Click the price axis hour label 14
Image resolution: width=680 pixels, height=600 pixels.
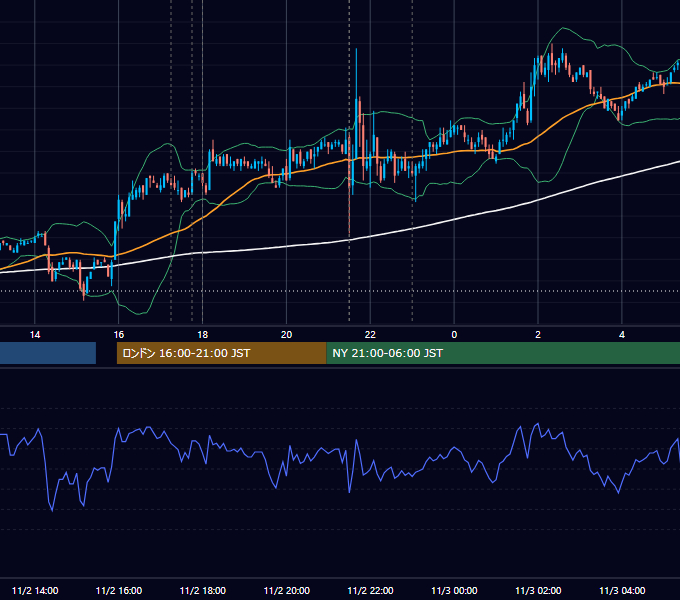tap(35, 335)
